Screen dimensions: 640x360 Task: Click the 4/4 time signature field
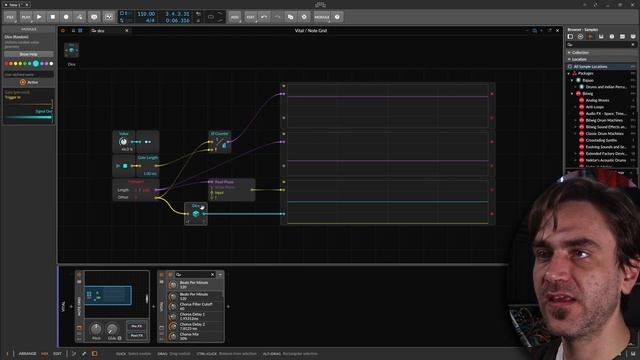150,20
